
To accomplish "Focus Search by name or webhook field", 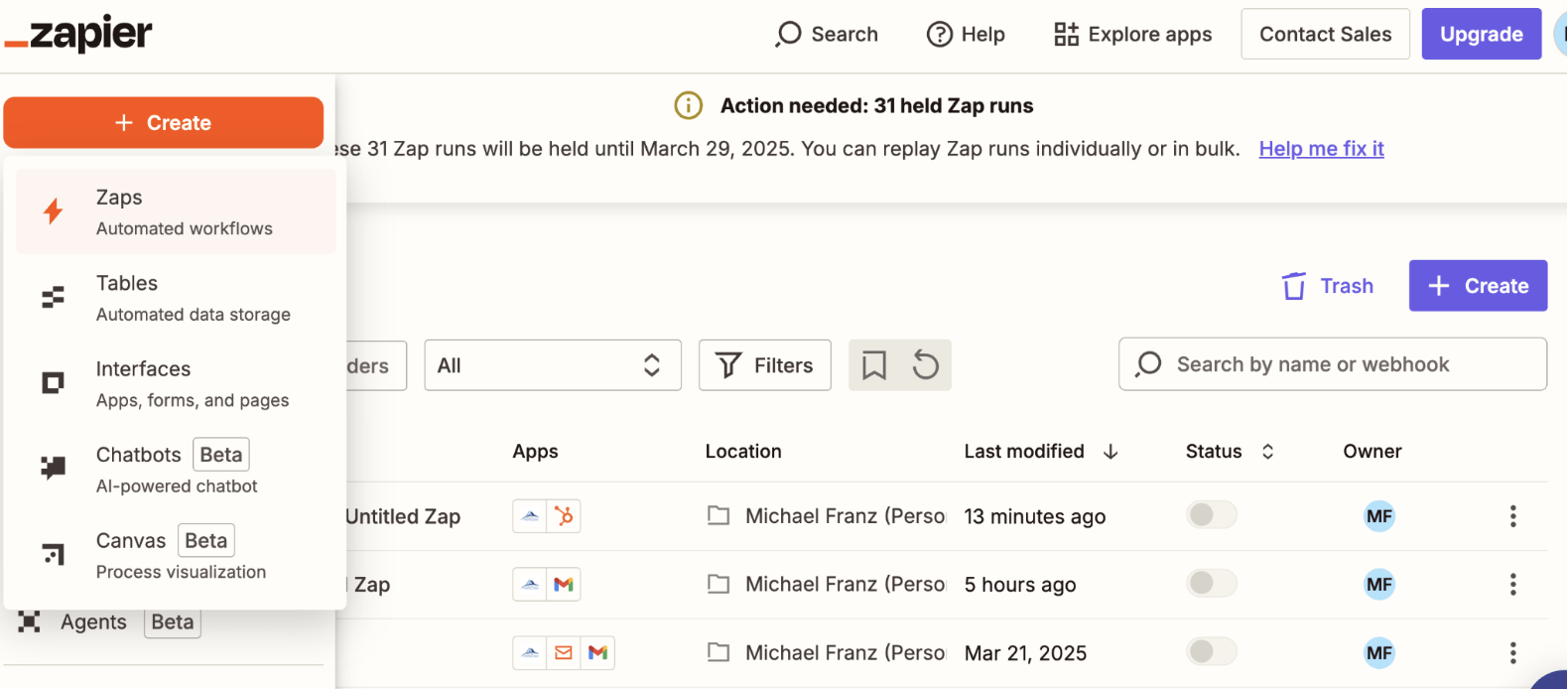I will pyautogui.click(x=1333, y=364).
